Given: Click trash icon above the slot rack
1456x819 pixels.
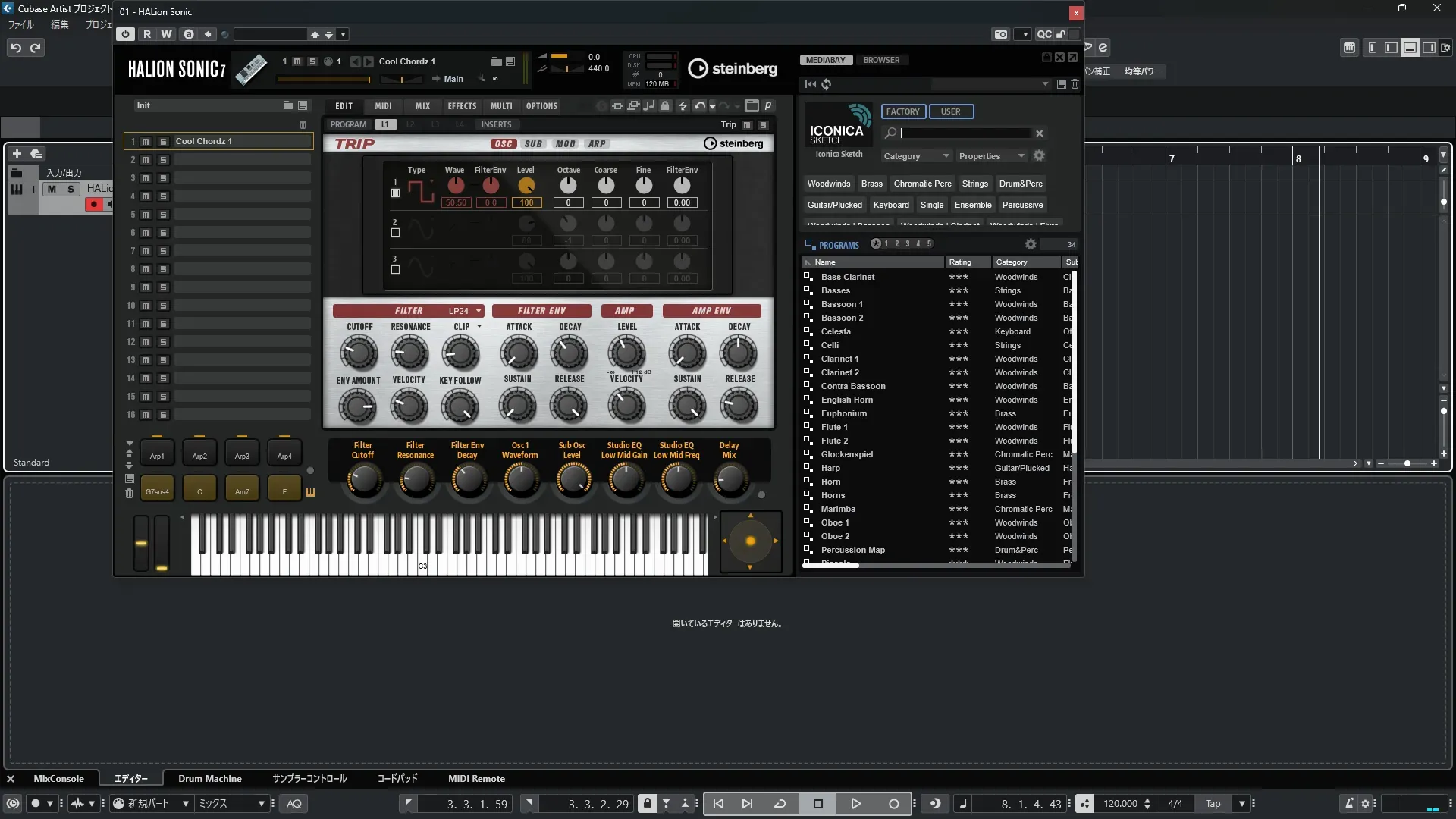Looking at the screenshot, I should [x=303, y=124].
